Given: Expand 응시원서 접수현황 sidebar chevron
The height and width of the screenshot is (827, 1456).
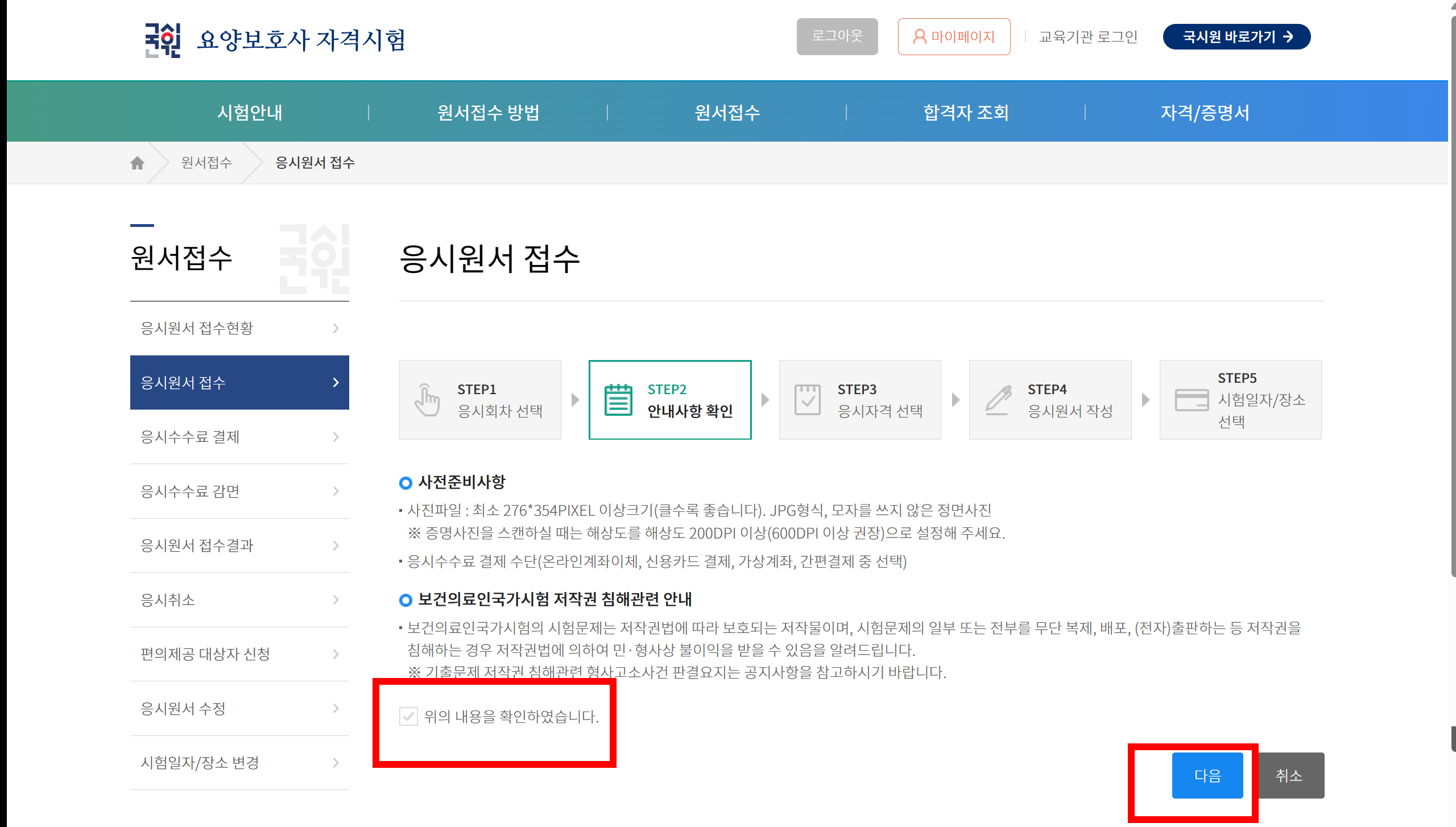Looking at the screenshot, I should tap(336, 328).
